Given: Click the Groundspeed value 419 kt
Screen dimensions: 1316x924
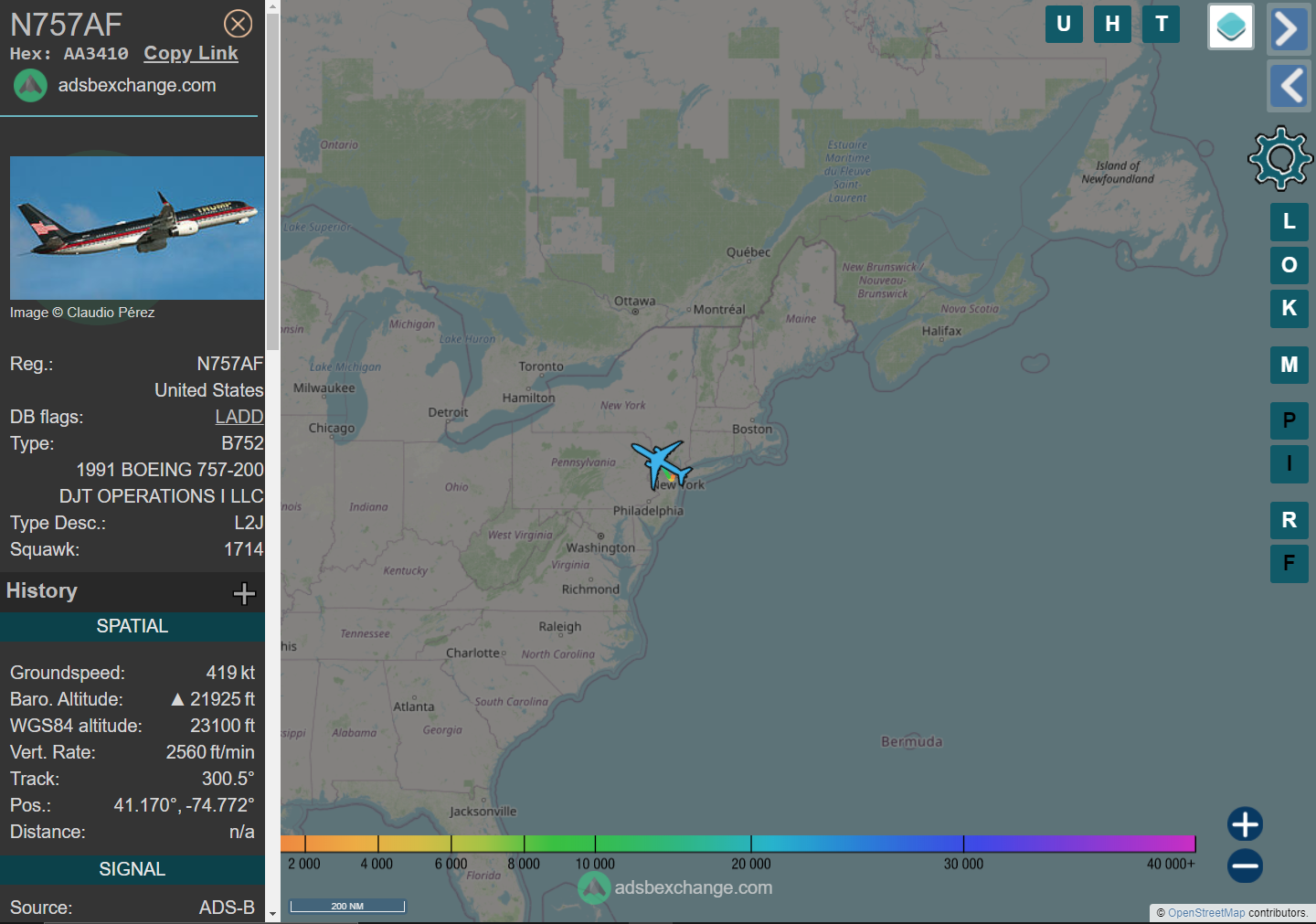Looking at the screenshot, I should coord(230,673).
